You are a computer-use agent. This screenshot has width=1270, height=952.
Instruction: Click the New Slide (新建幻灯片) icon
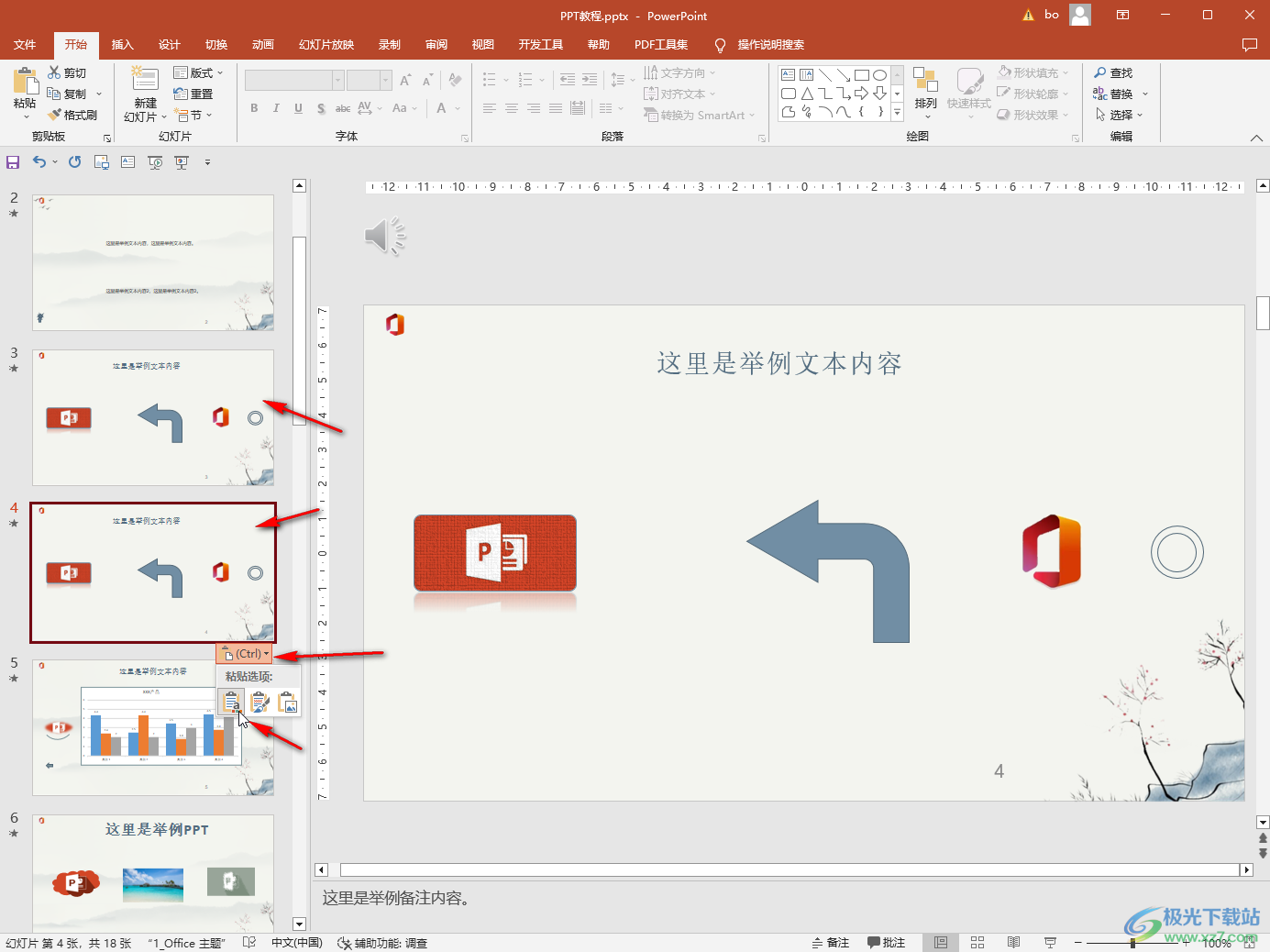(145, 80)
